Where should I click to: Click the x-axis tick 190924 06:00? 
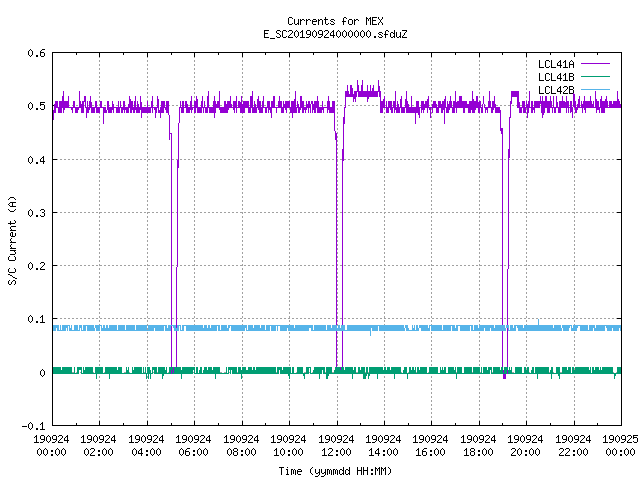pos(193,446)
